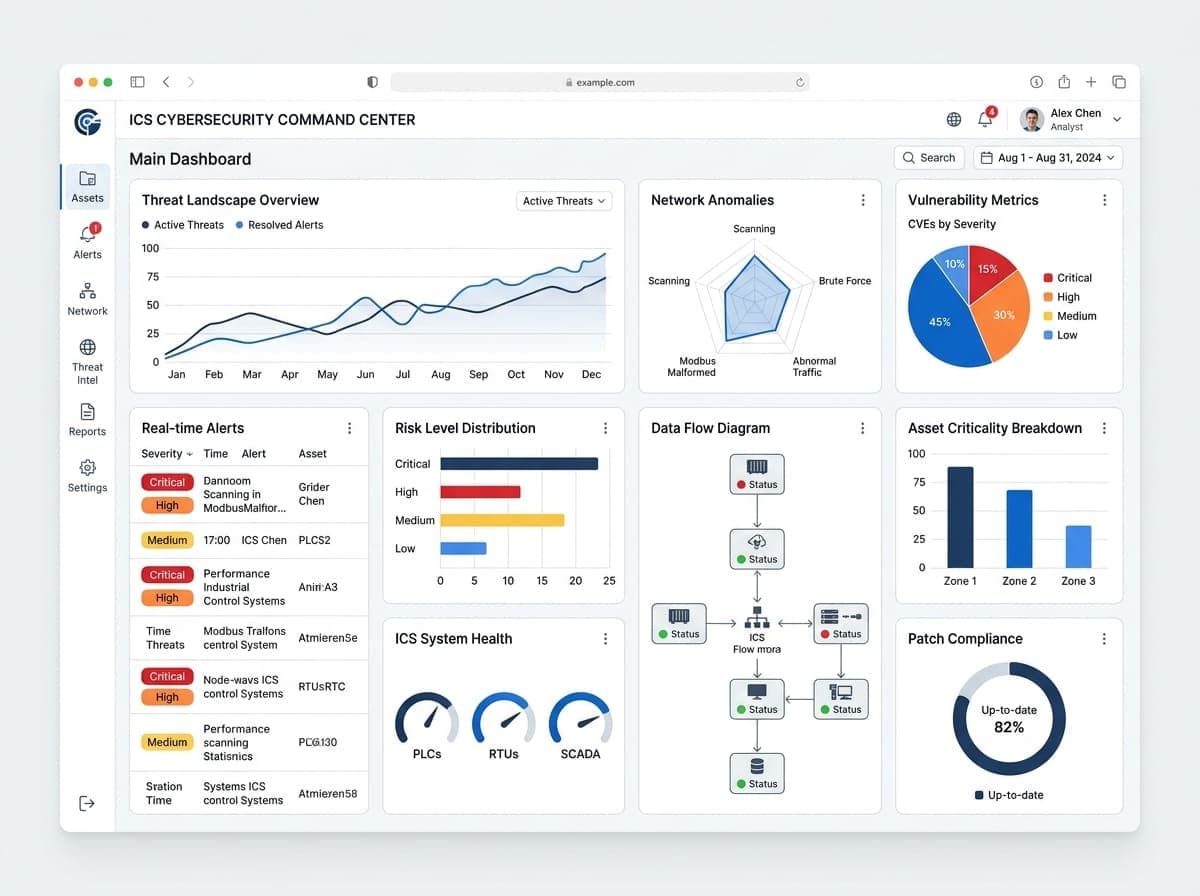Image resolution: width=1200 pixels, height=896 pixels.
Task: Click the browser privacy shield icon
Action: pos(373,82)
